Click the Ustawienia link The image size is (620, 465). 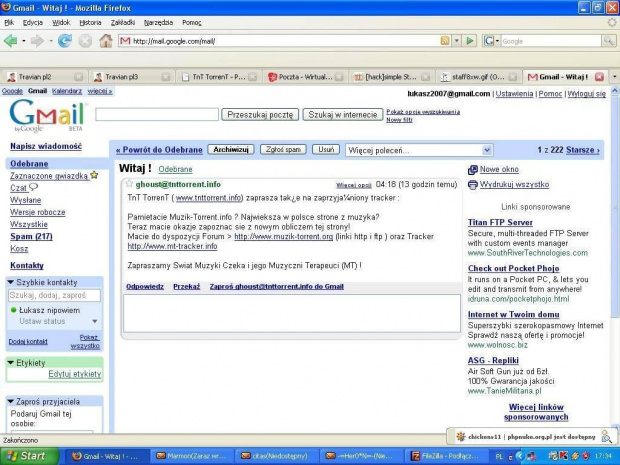click(x=514, y=94)
